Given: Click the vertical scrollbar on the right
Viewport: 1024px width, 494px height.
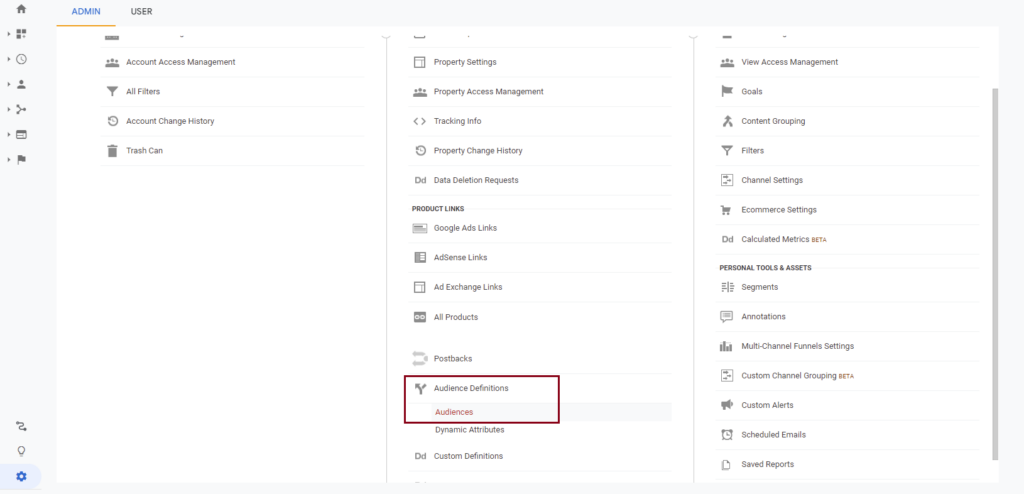Looking at the screenshot, I should [x=994, y=270].
